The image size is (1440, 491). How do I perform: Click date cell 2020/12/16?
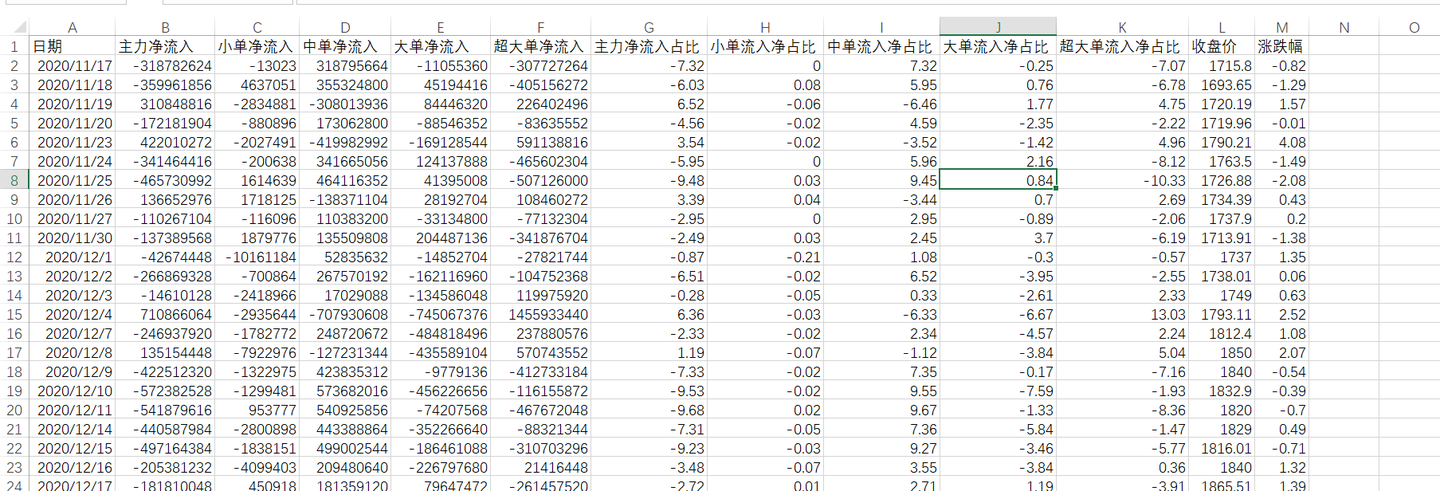click(x=73, y=467)
